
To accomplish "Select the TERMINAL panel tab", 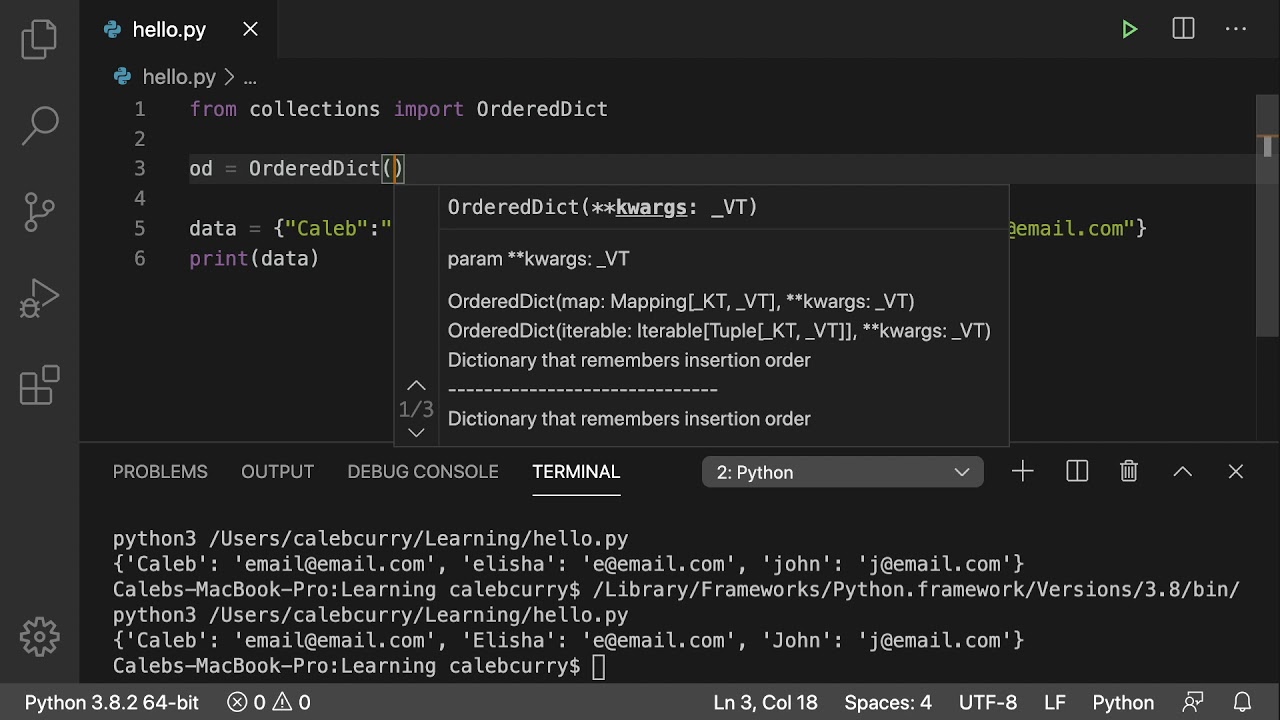I will tap(576, 472).
